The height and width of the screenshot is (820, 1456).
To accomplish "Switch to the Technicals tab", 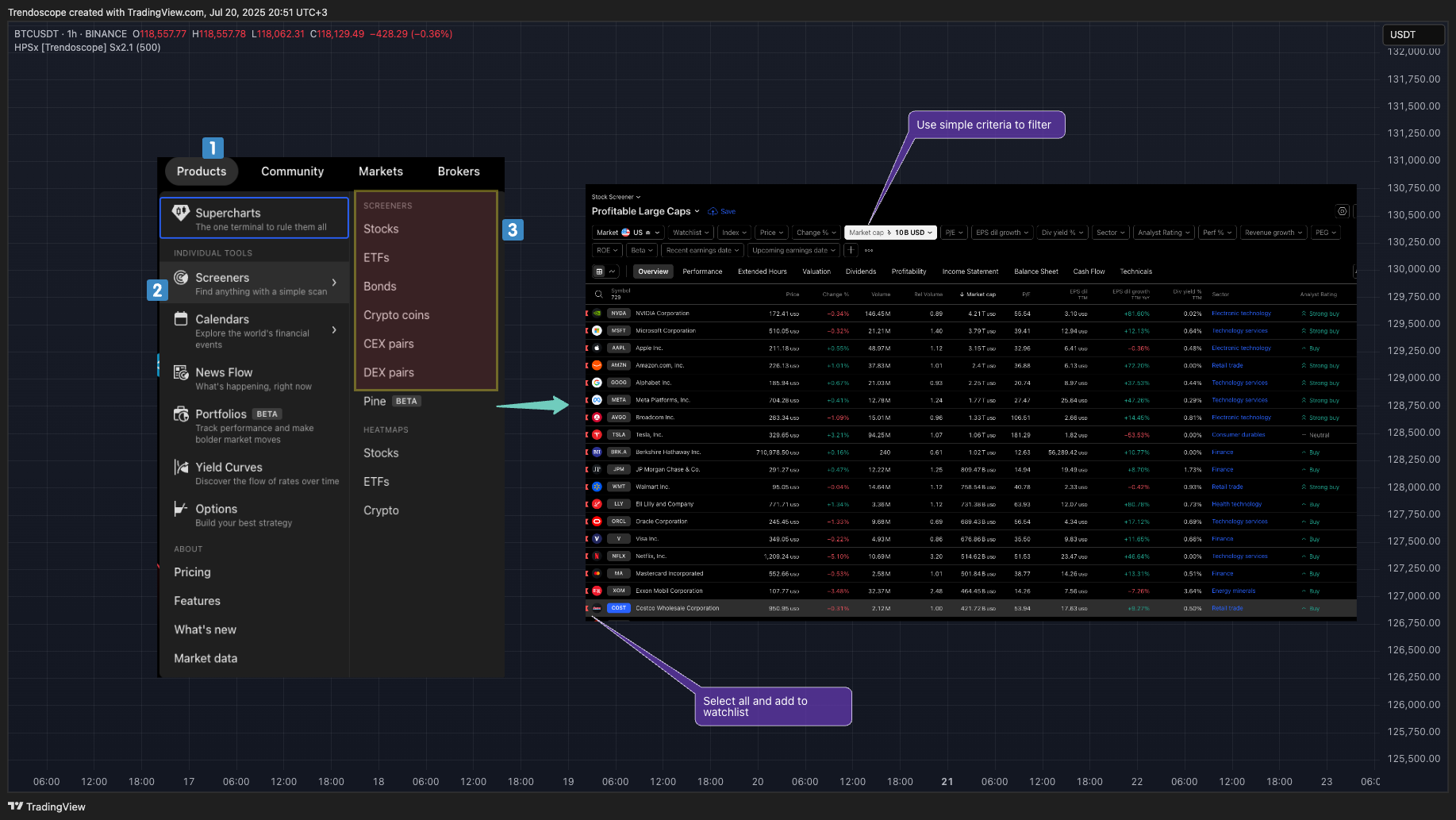I will (x=1135, y=271).
